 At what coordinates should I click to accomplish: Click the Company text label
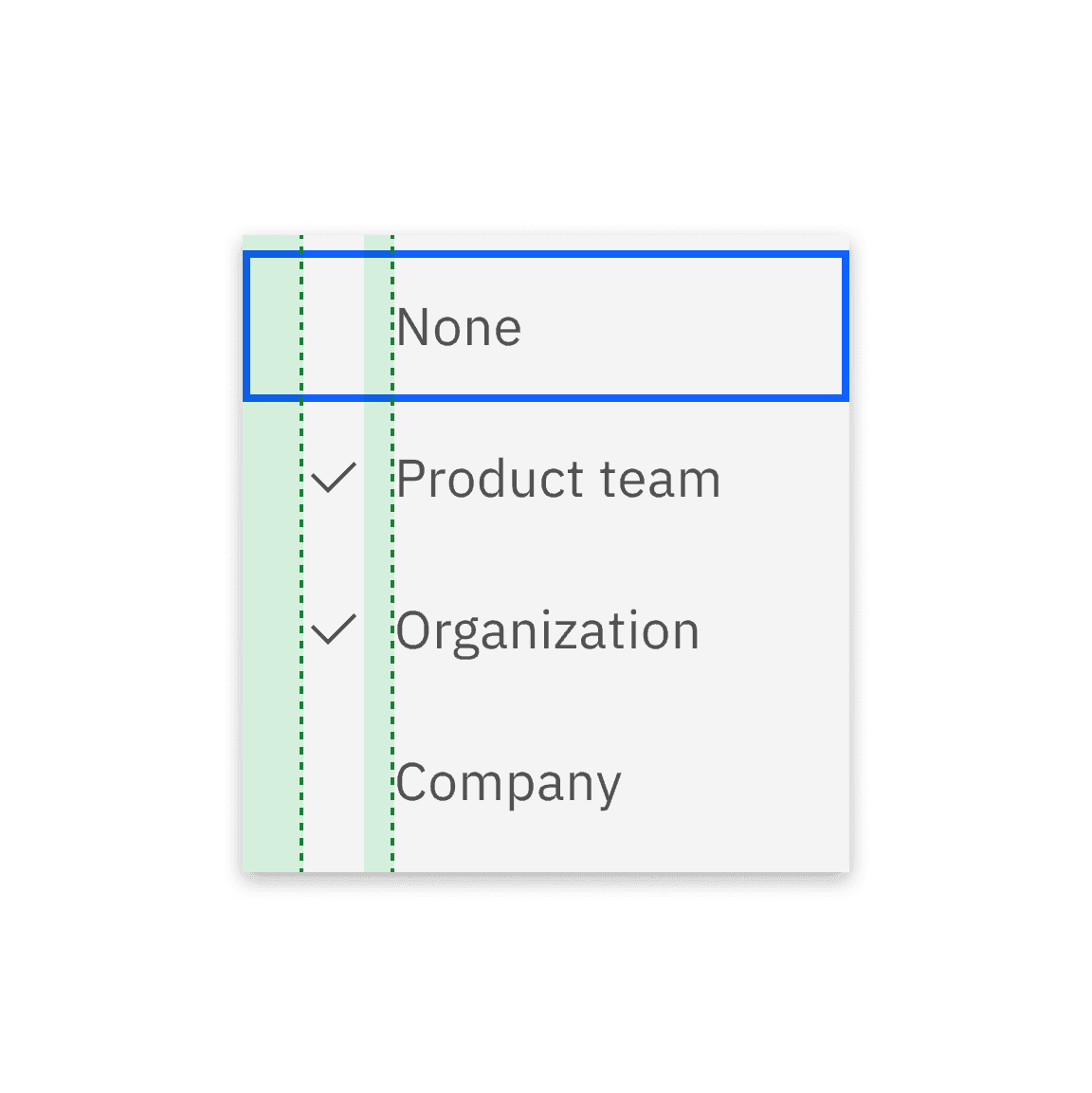506,781
